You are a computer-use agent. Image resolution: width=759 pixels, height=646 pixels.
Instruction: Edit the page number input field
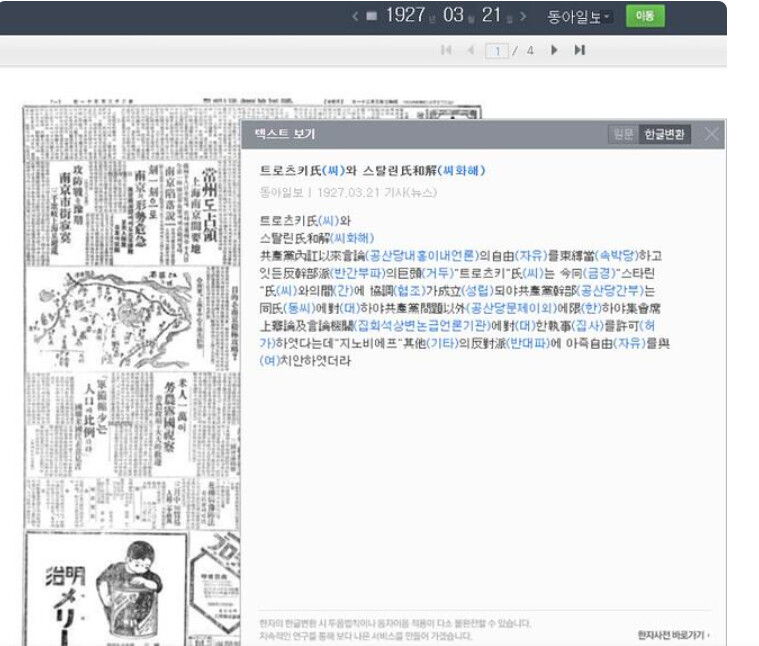coord(497,51)
